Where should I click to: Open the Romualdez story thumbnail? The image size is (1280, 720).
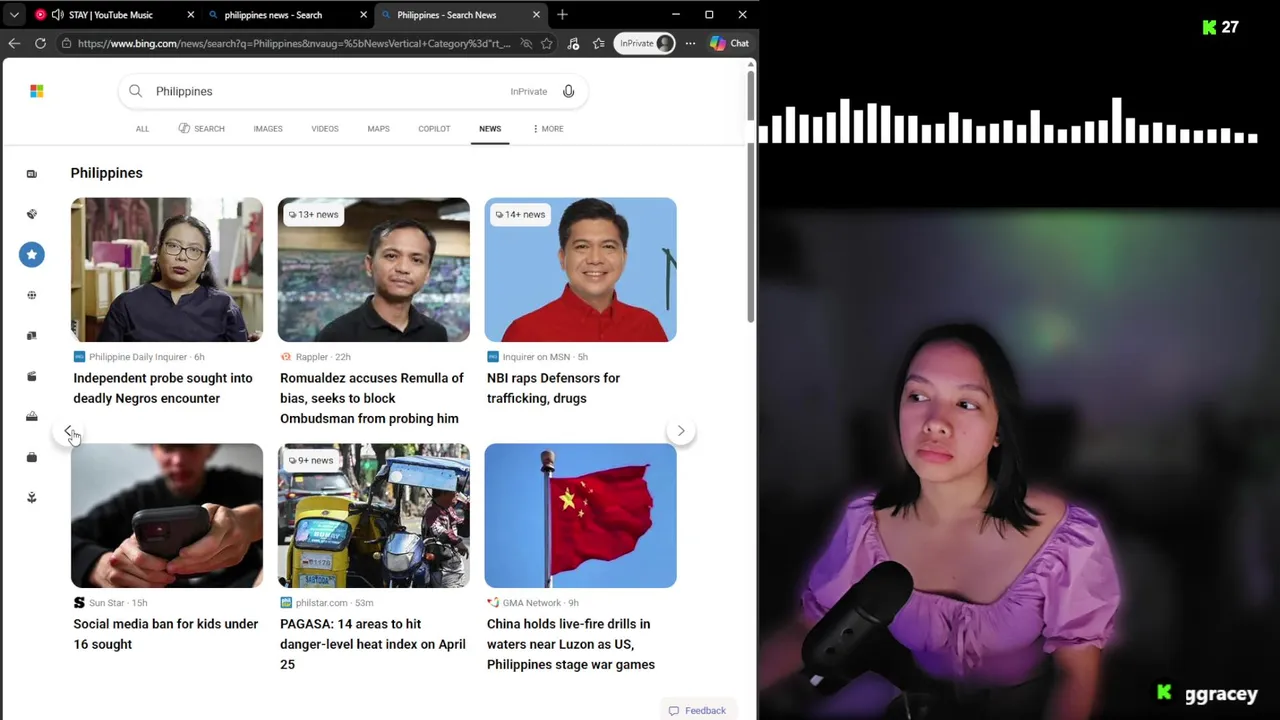tap(374, 270)
